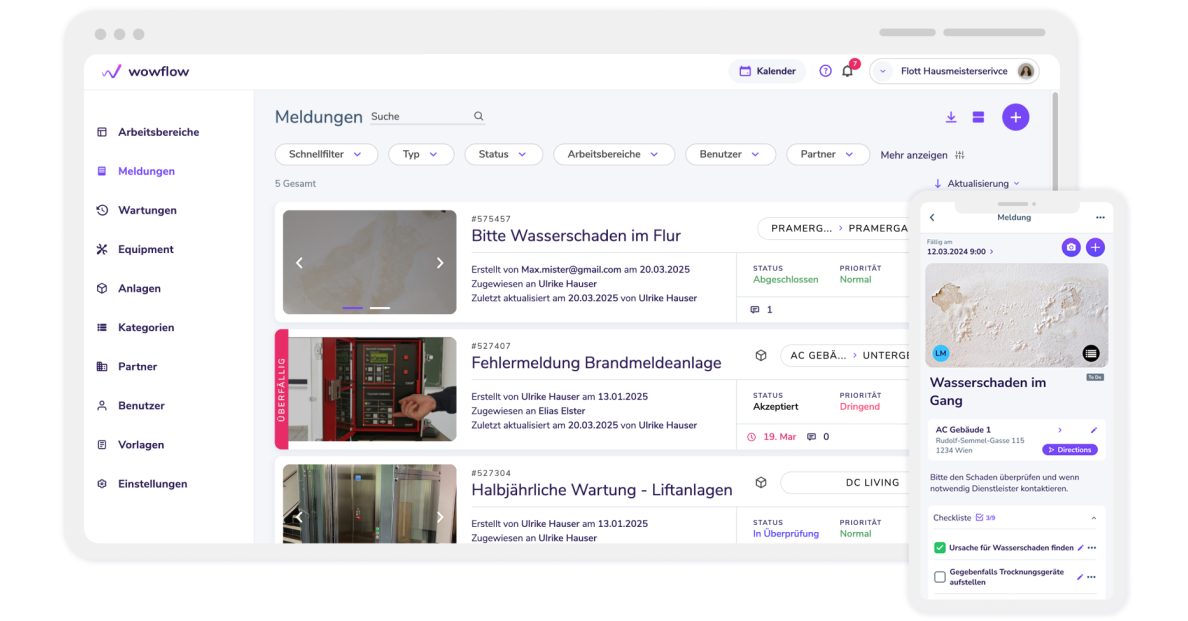
Task: Click the search magnifier icon
Action: coord(479,116)
